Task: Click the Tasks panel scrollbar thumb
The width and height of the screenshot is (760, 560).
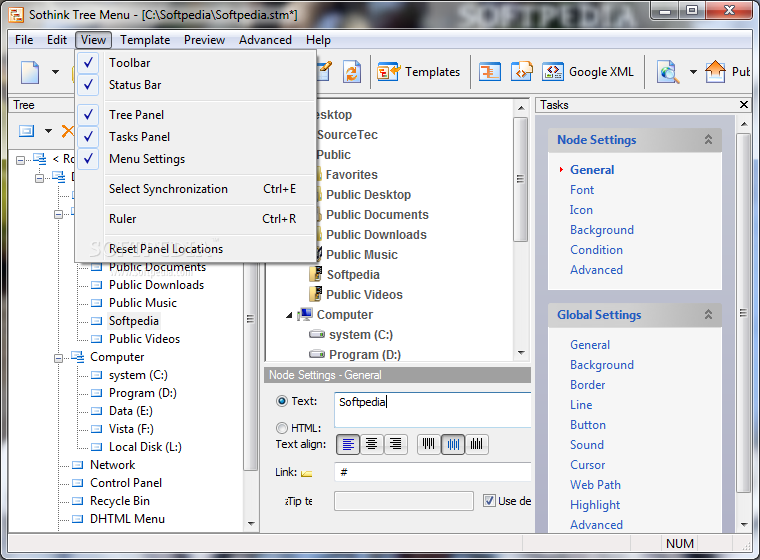Action: pos(743,313)
